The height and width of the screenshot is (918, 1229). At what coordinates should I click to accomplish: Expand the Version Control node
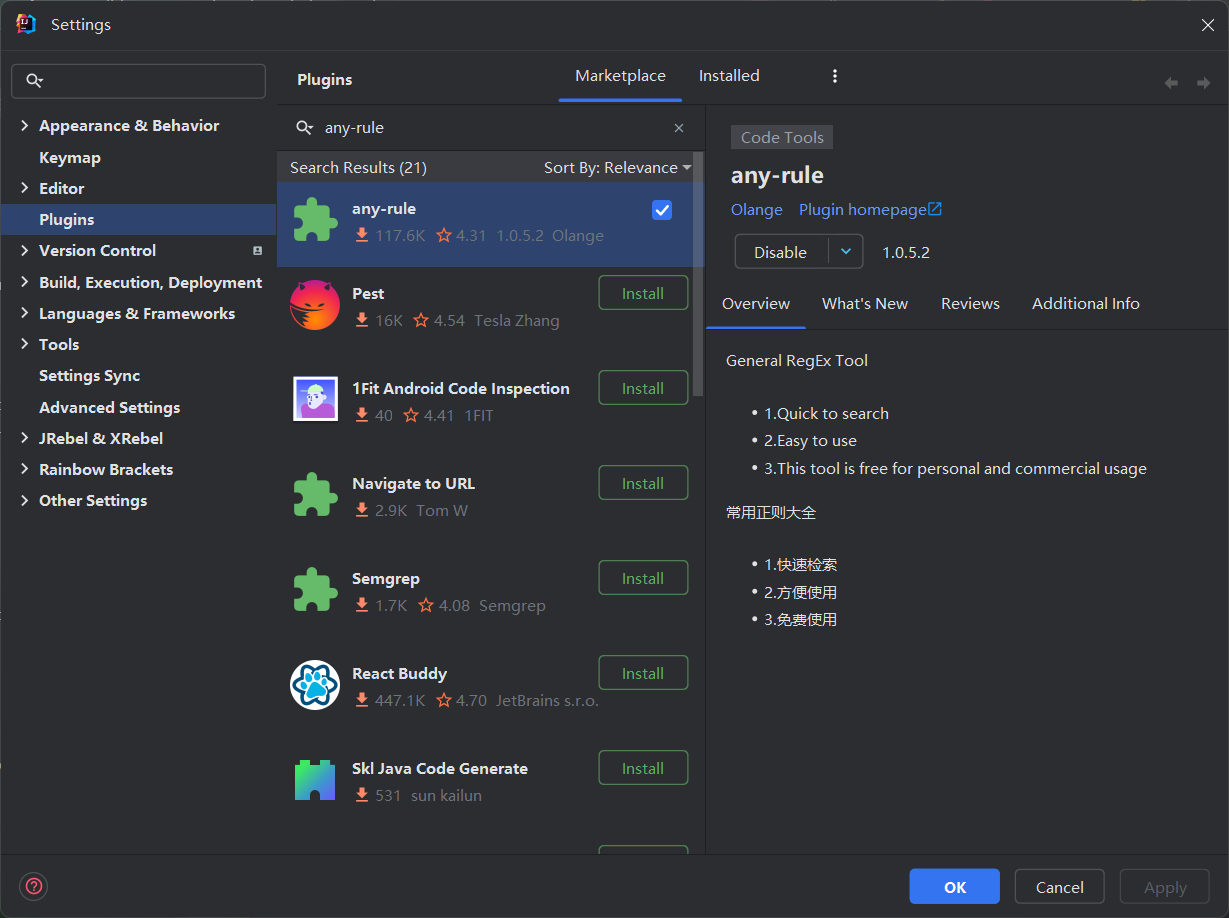[x=24, y=251]
